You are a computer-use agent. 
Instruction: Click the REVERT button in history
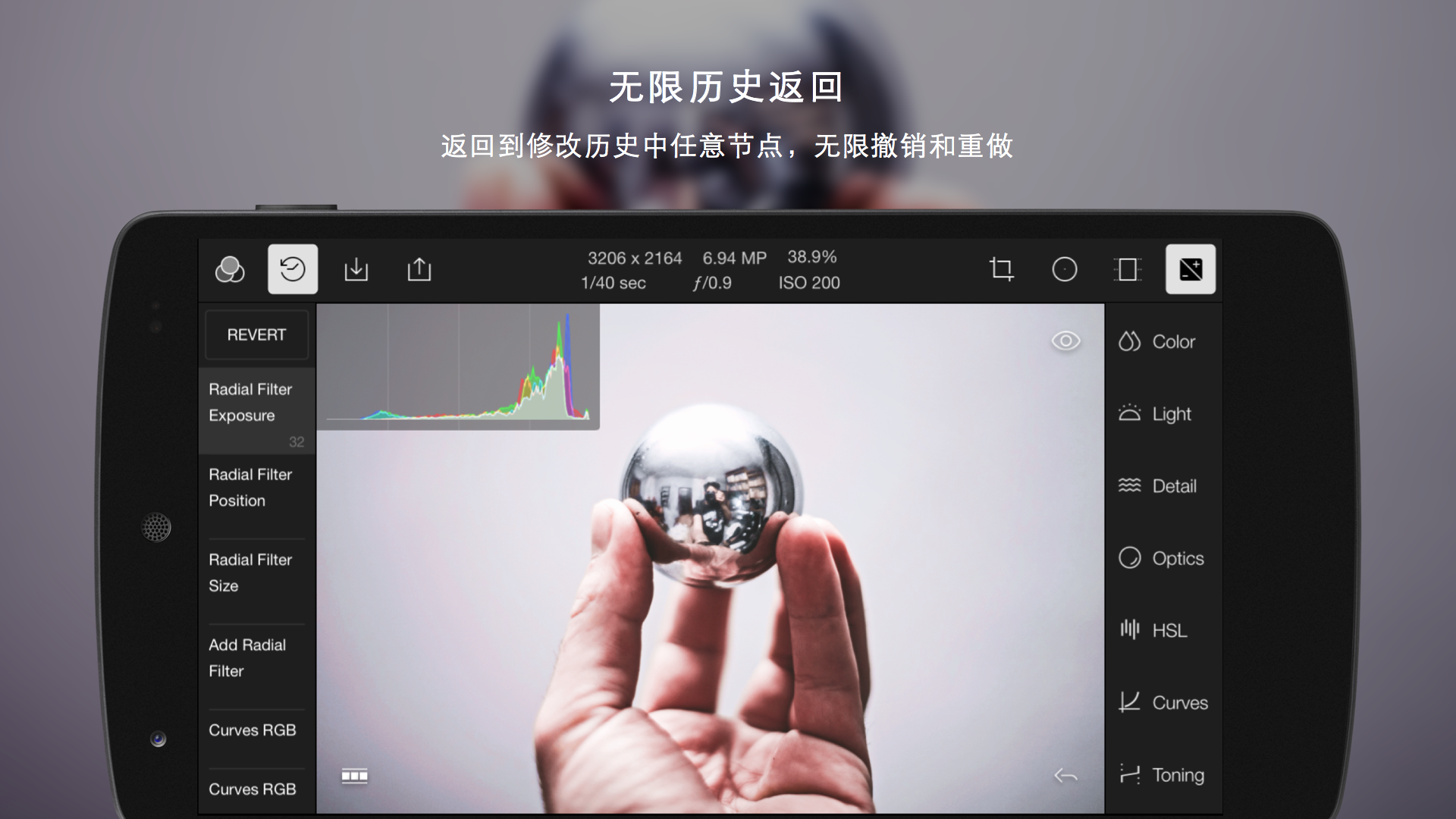coord(256,334)
